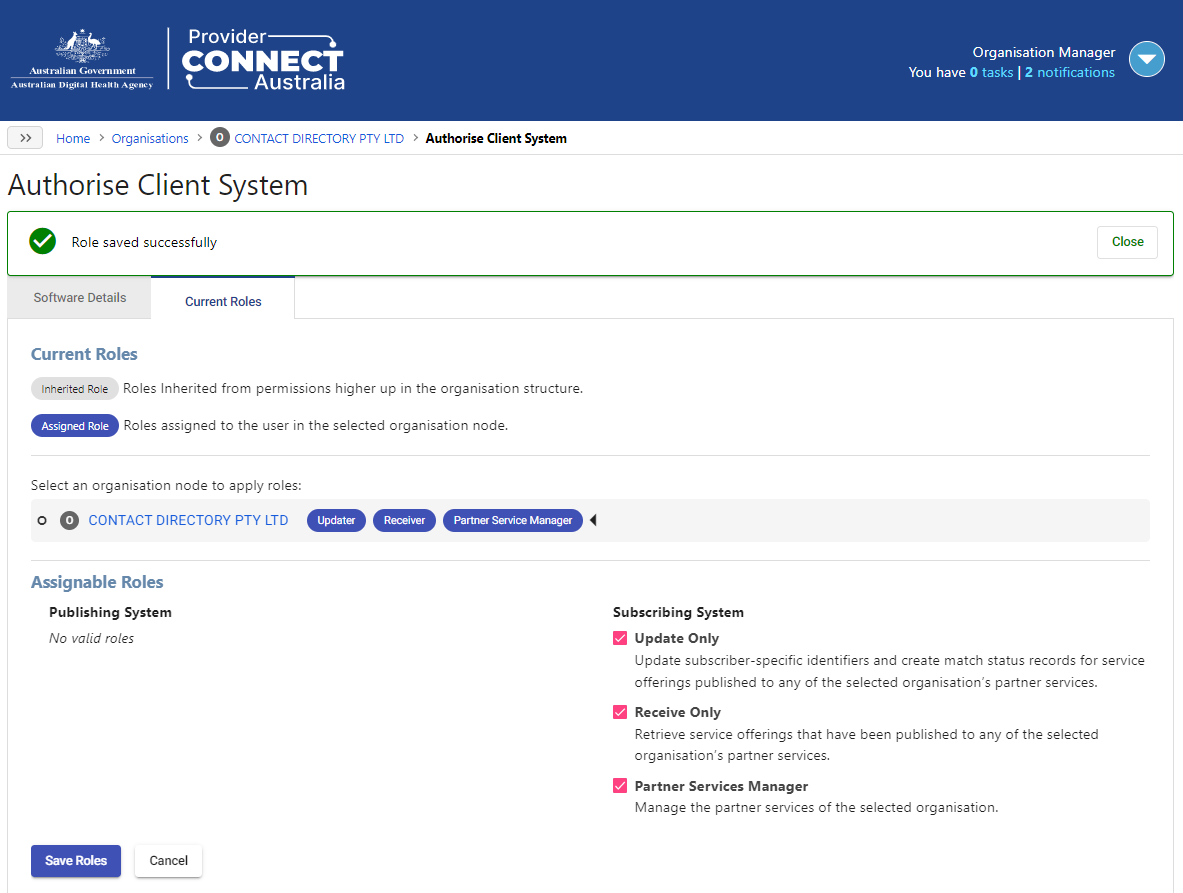Click the organisation icon in the breadcrumb
Viewport: 1183px width, 893px height.
[219, 137]
